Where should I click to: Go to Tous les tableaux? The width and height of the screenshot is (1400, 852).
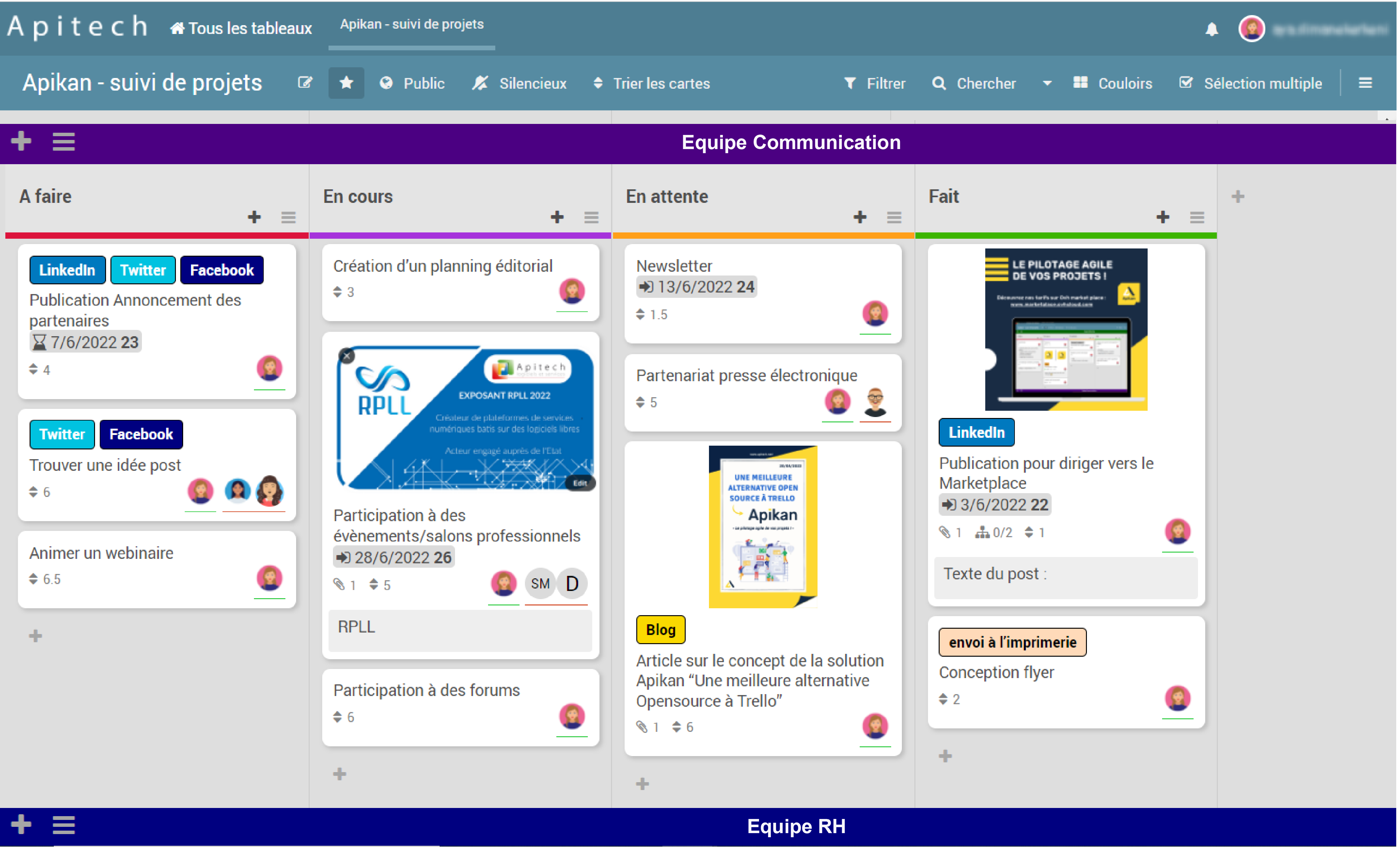(x=241, y=28)
